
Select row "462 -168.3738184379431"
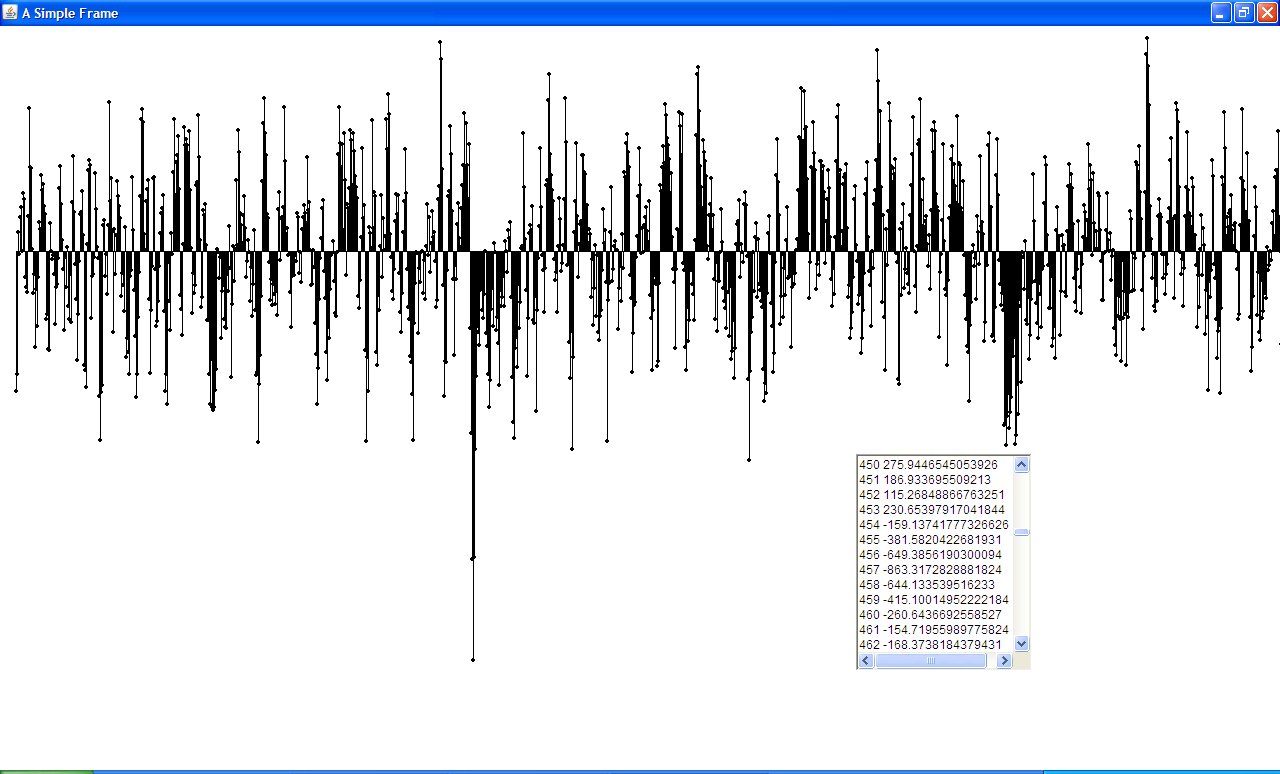point(936,645)
